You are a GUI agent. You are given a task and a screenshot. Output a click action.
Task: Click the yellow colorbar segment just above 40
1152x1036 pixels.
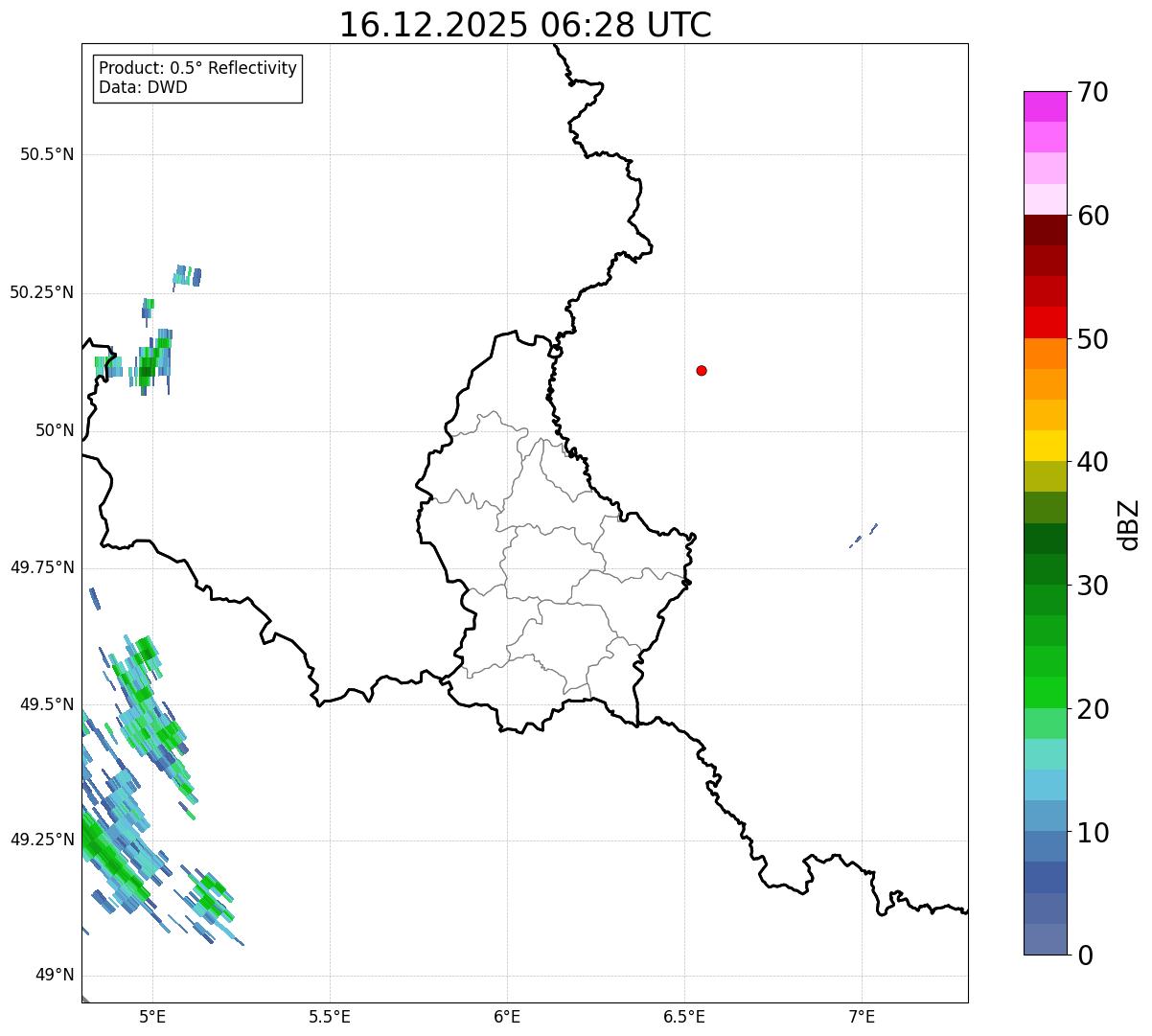click(x=1045, y=446)
